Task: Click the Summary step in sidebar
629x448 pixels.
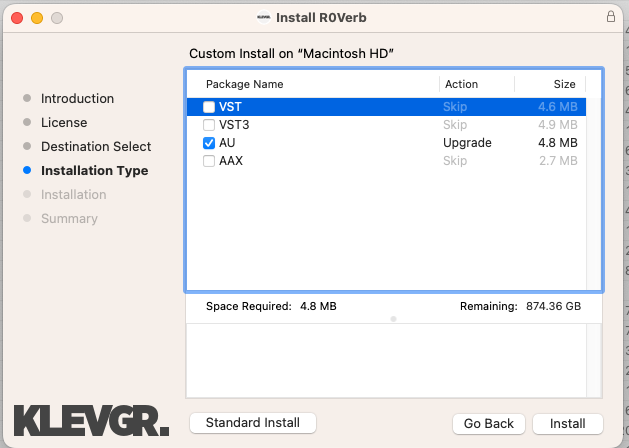Action: (69, 219)
